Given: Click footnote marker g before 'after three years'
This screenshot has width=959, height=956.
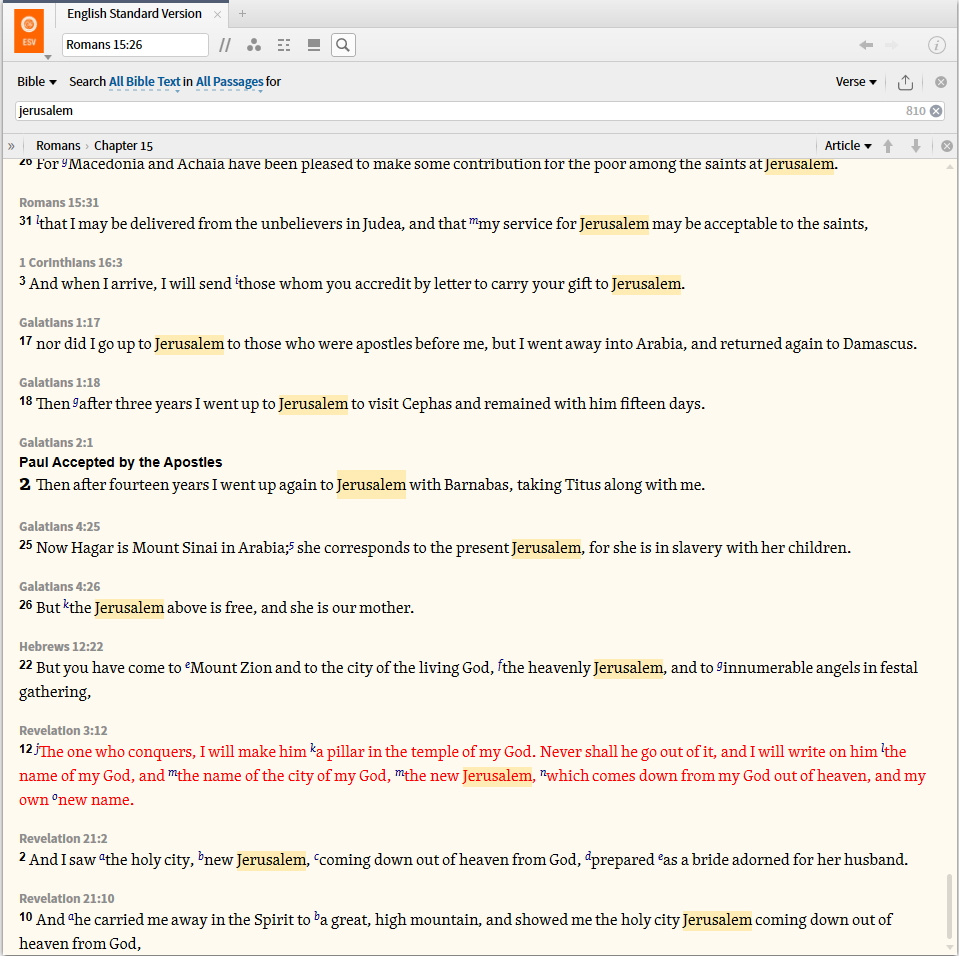Looking at the screenshot, I should pos(76,401).
